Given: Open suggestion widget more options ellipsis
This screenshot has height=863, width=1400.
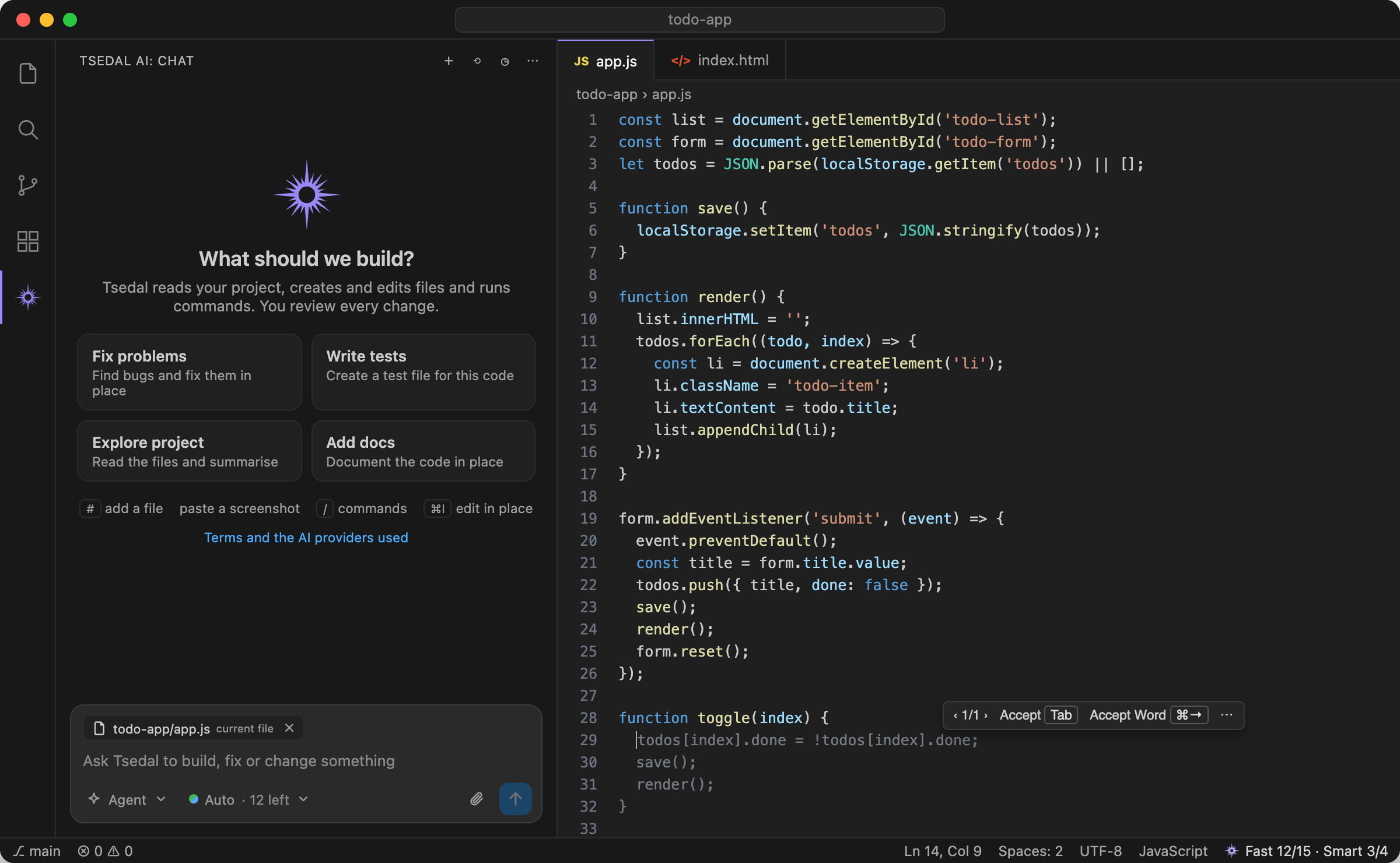Looking at the screenshot, I should coord(1227,715).
